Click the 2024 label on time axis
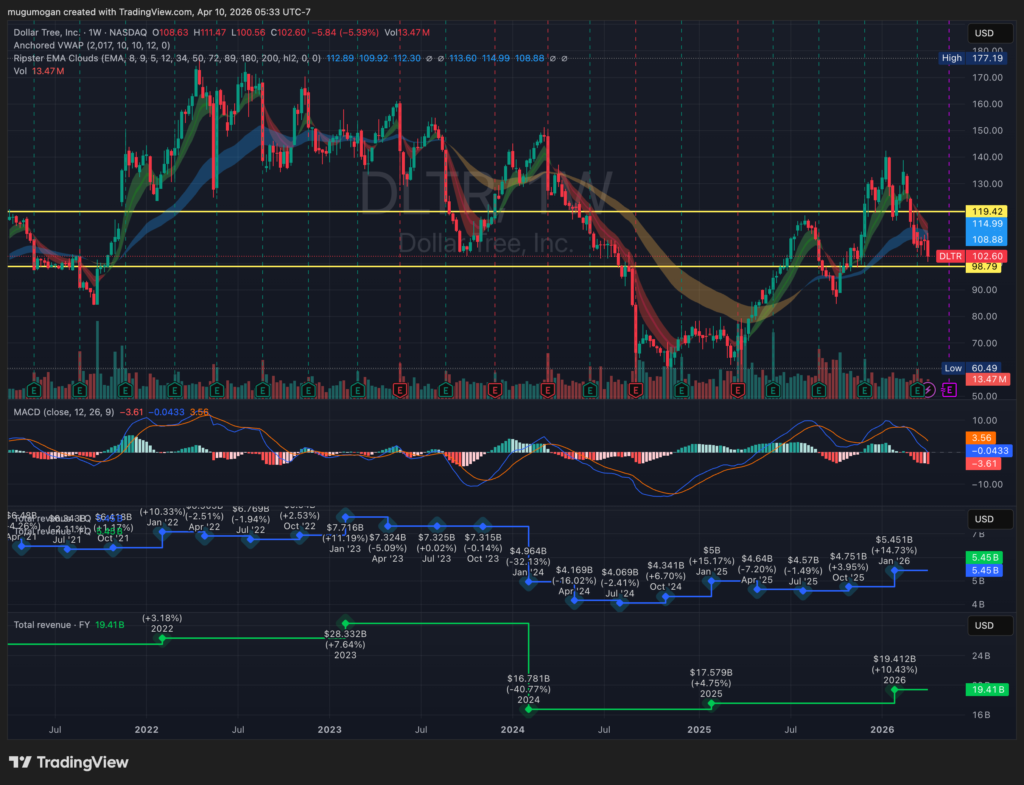 [513, 732]
